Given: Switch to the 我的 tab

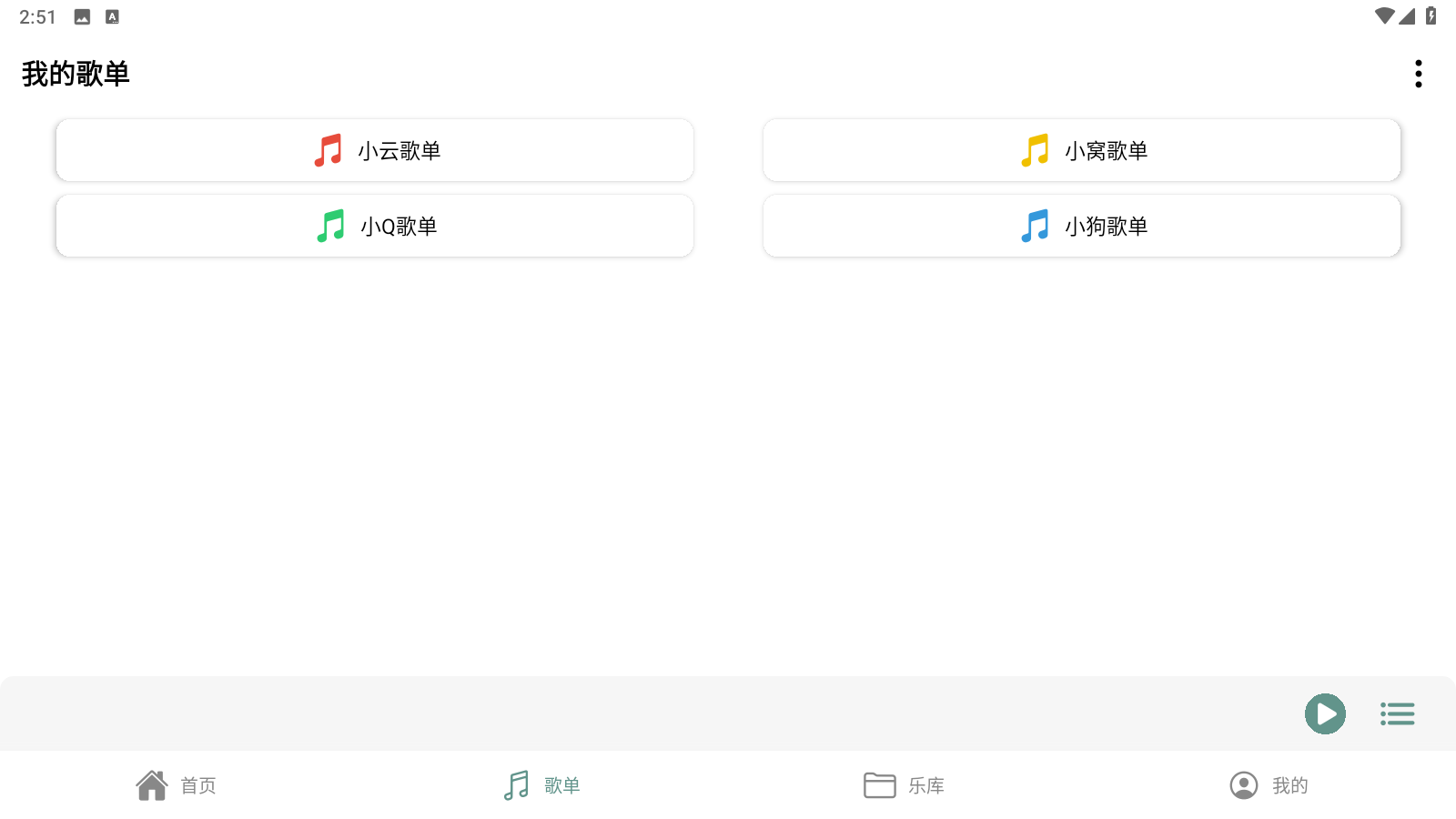Looking at the screenshot, I should (x=1270, y=784).
